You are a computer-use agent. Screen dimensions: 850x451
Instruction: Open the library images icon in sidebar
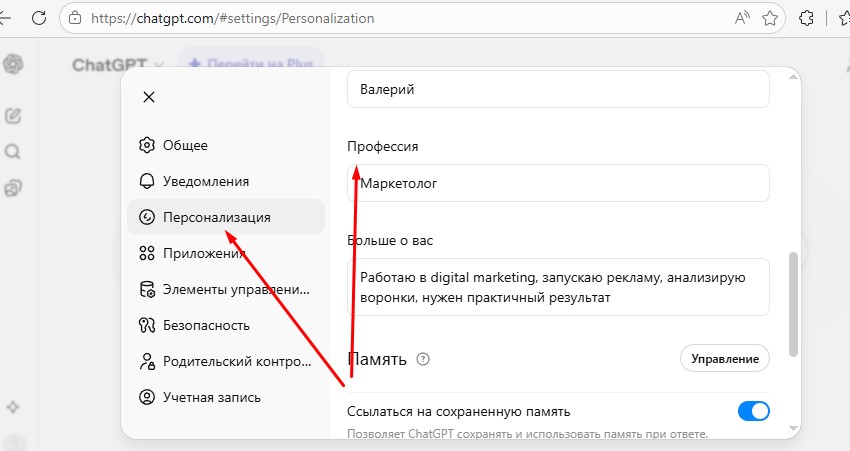pos(13,188)
